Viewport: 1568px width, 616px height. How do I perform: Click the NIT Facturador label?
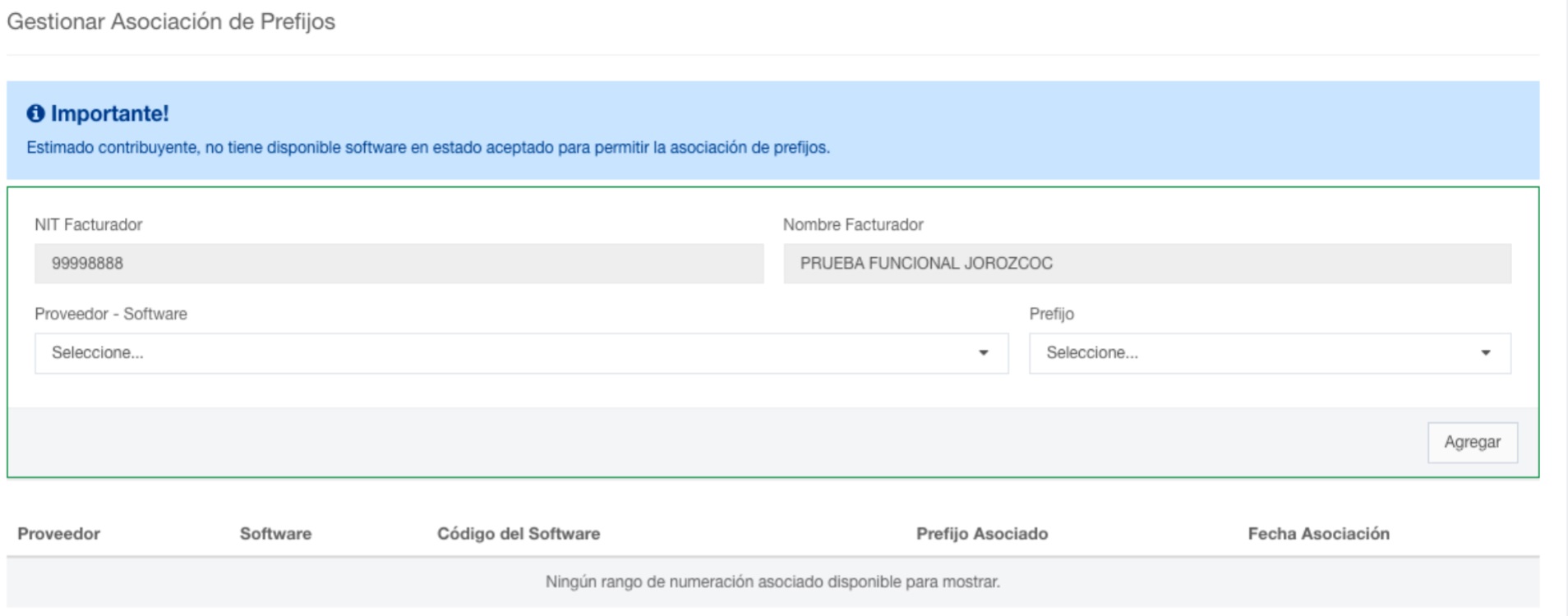pyautogui.click(x=88, y=224)
